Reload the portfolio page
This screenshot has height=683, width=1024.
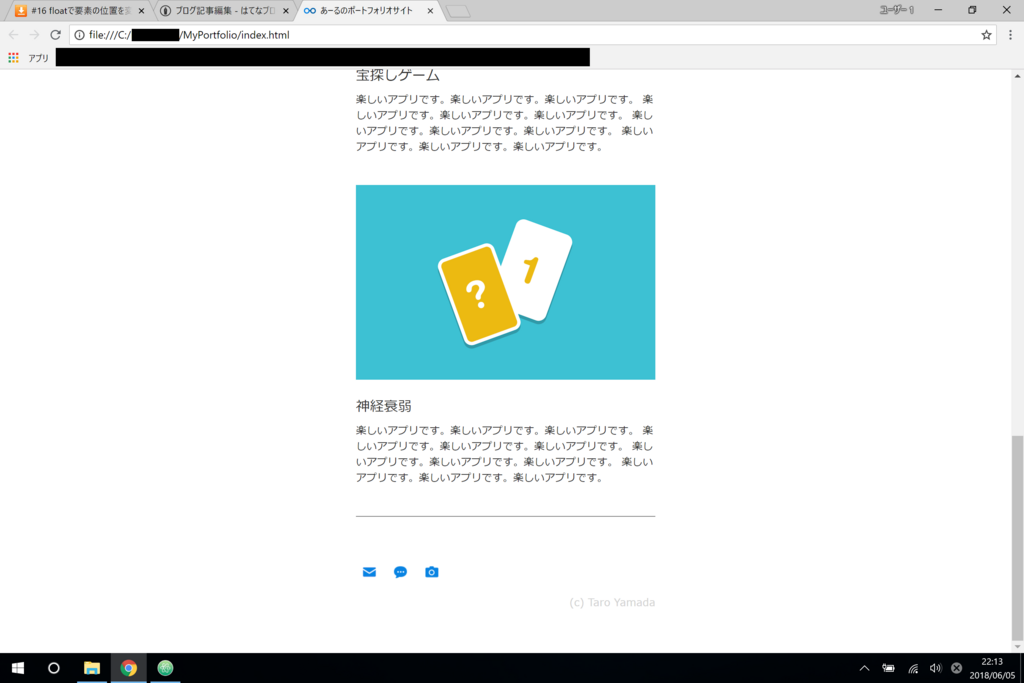[x=57, y=34]
